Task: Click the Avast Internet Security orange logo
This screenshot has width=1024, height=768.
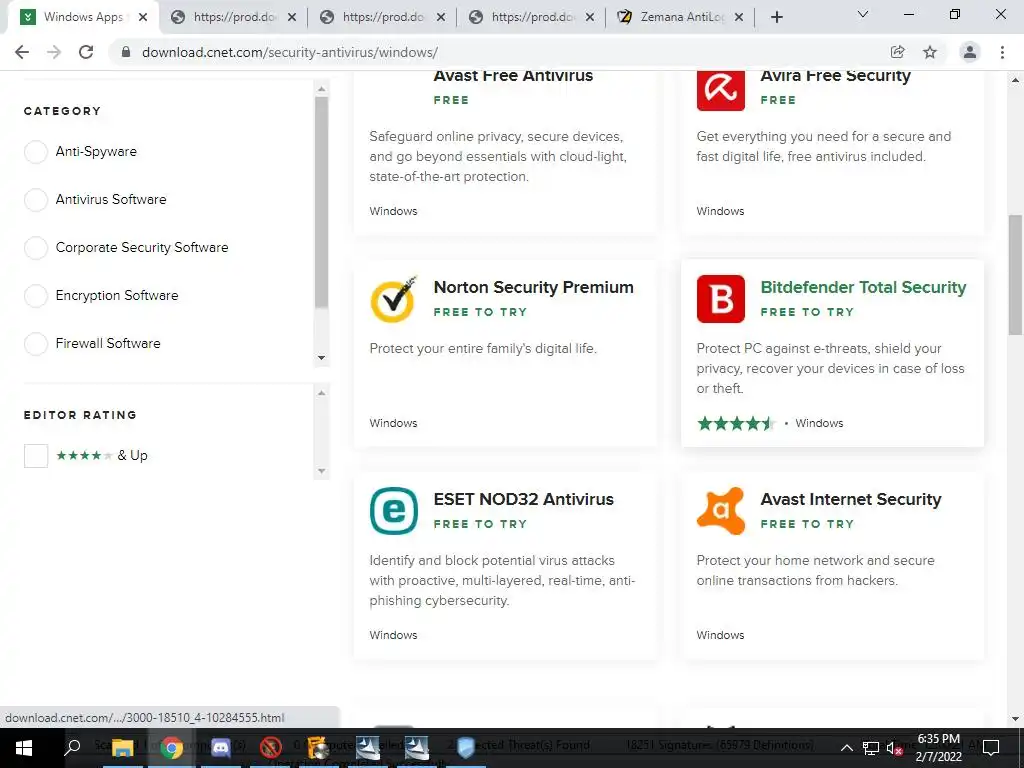Action: click(720, 511)
